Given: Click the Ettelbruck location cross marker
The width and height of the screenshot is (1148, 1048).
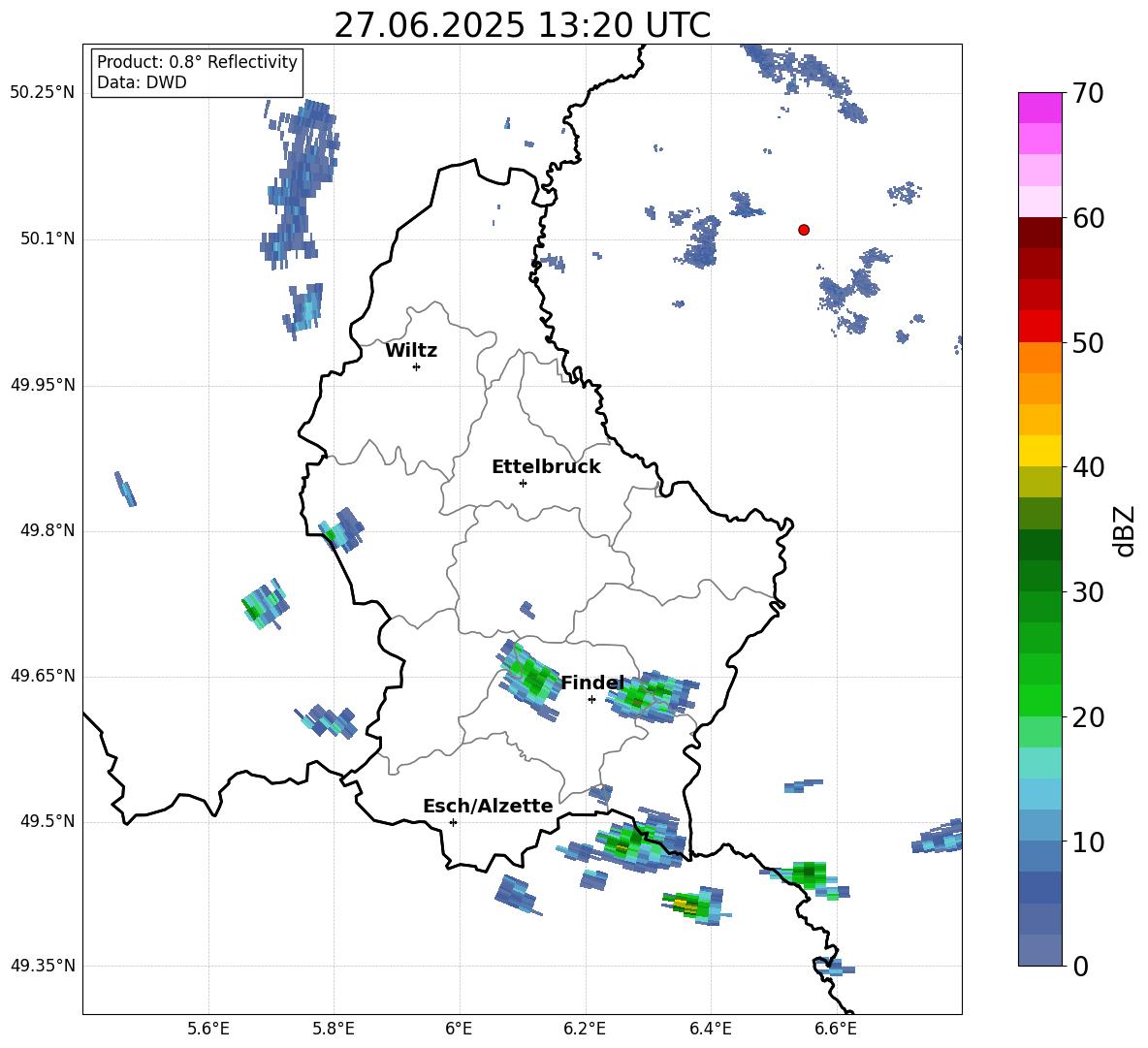Looking at the screenshot, I should click(523, 483).
